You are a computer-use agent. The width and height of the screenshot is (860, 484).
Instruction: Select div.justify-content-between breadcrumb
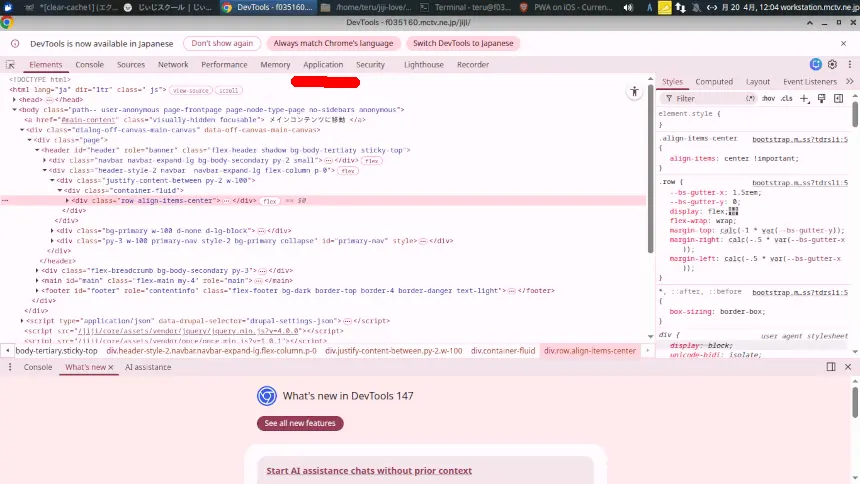(x=393, y=351)
